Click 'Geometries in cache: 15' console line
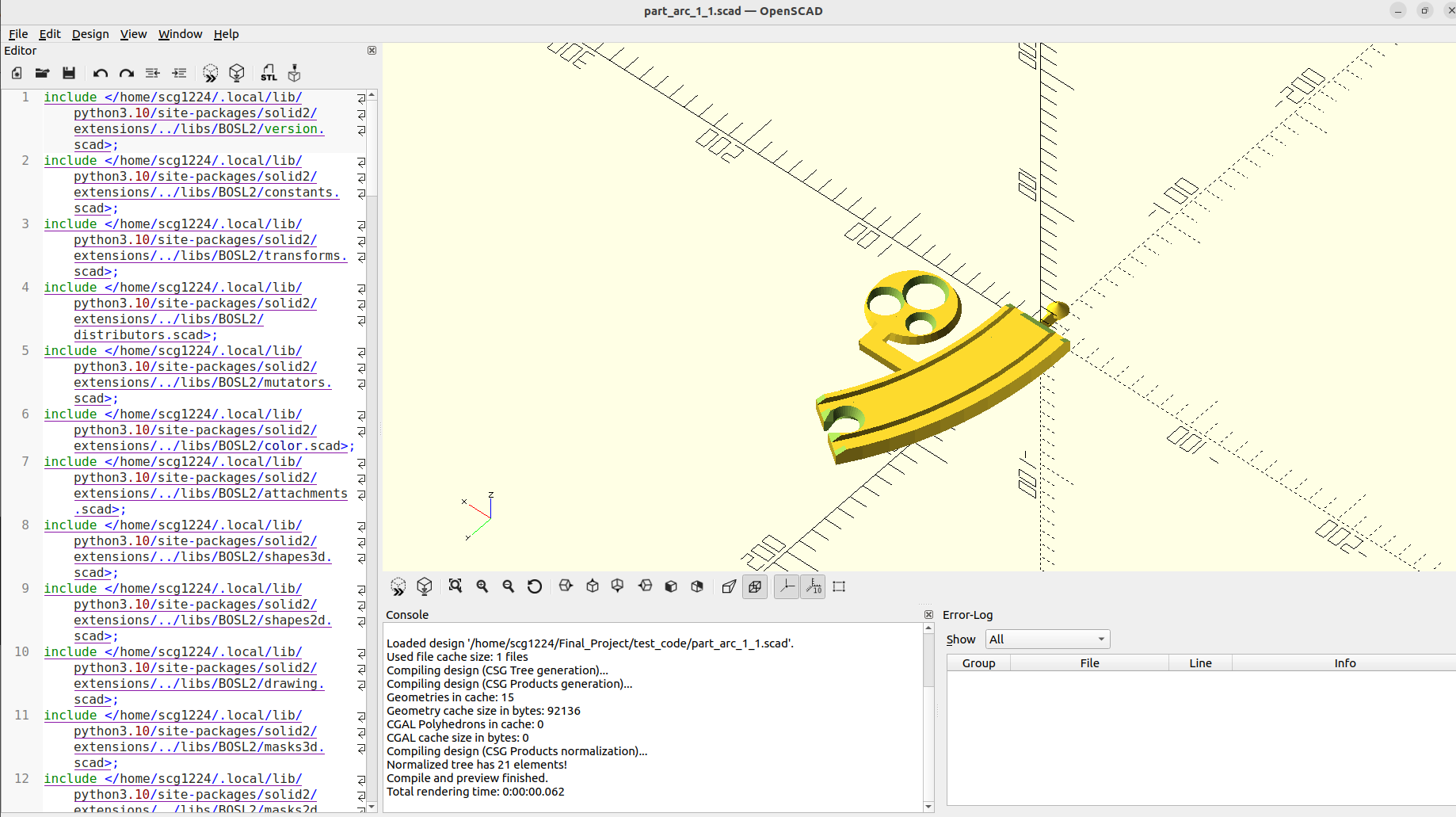The height and width of the screenshot is (817, 1456). [450, 697]
